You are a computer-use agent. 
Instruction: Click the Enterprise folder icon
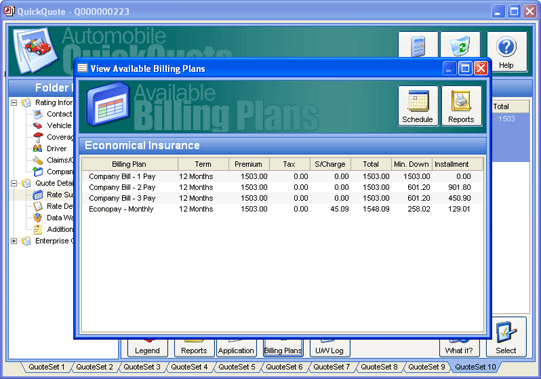[26, 241]
